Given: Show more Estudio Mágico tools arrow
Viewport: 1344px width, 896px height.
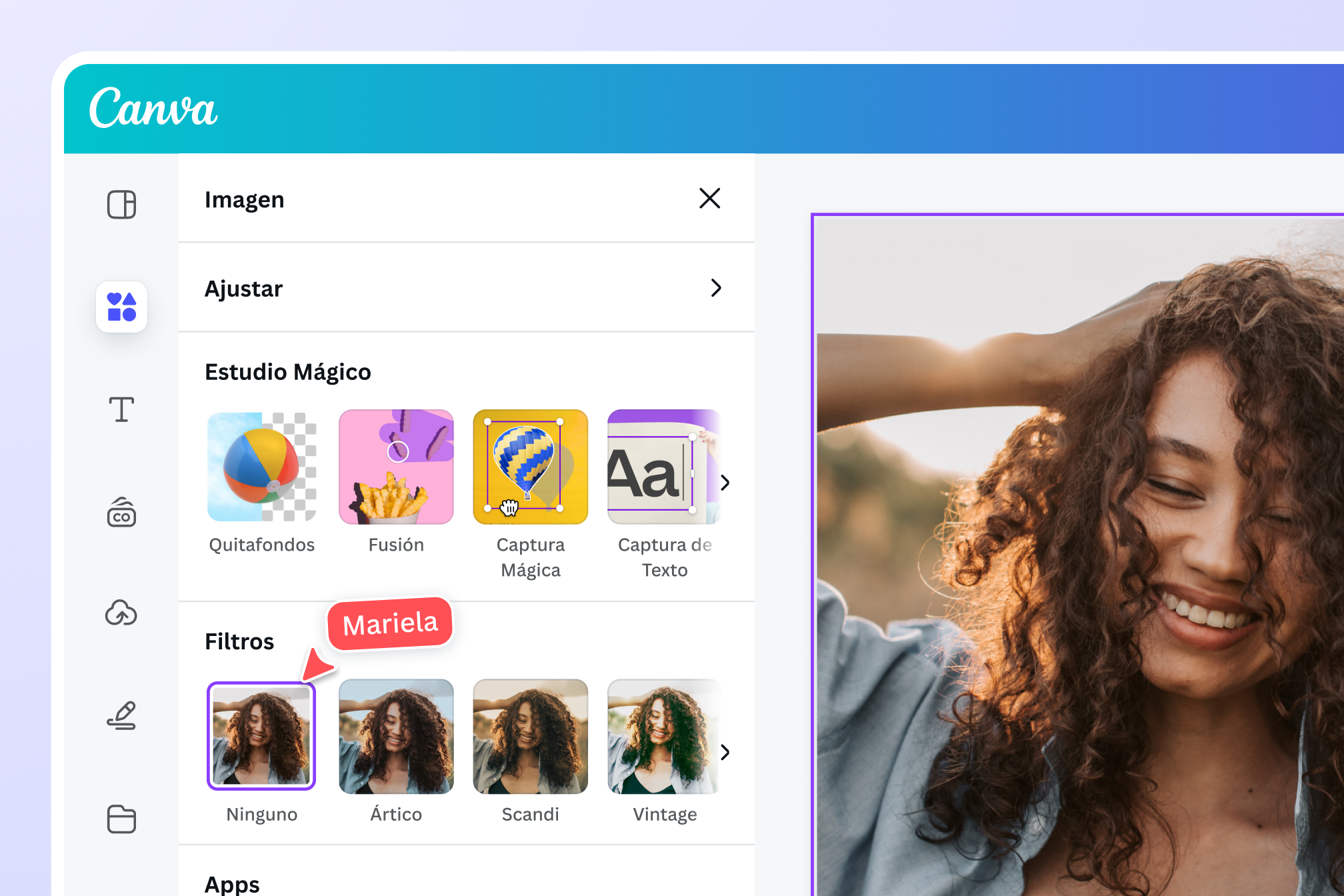Looking at the screenshot, I should pos(725,482).
